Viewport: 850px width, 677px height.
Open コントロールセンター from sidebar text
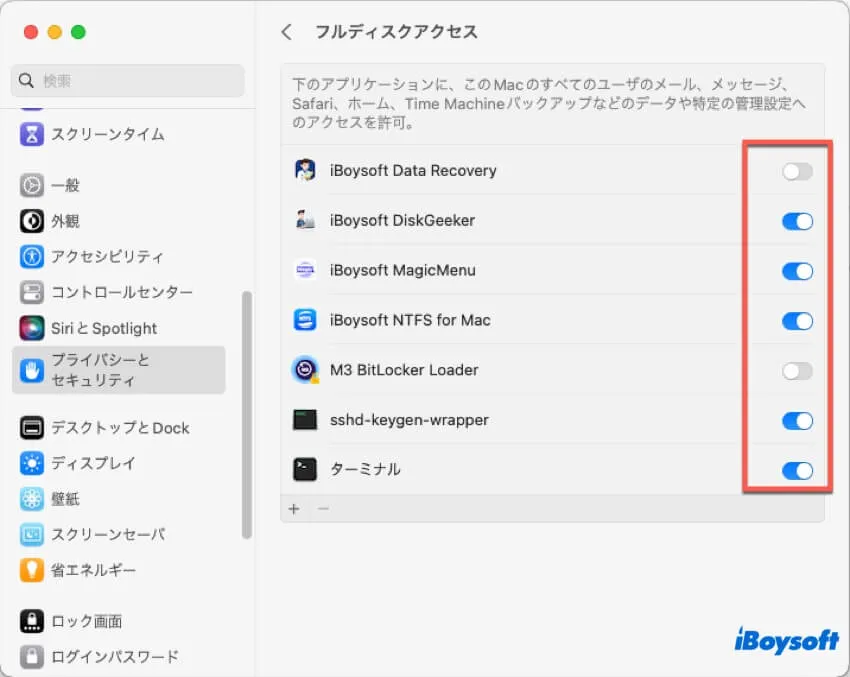coord(122,292)
